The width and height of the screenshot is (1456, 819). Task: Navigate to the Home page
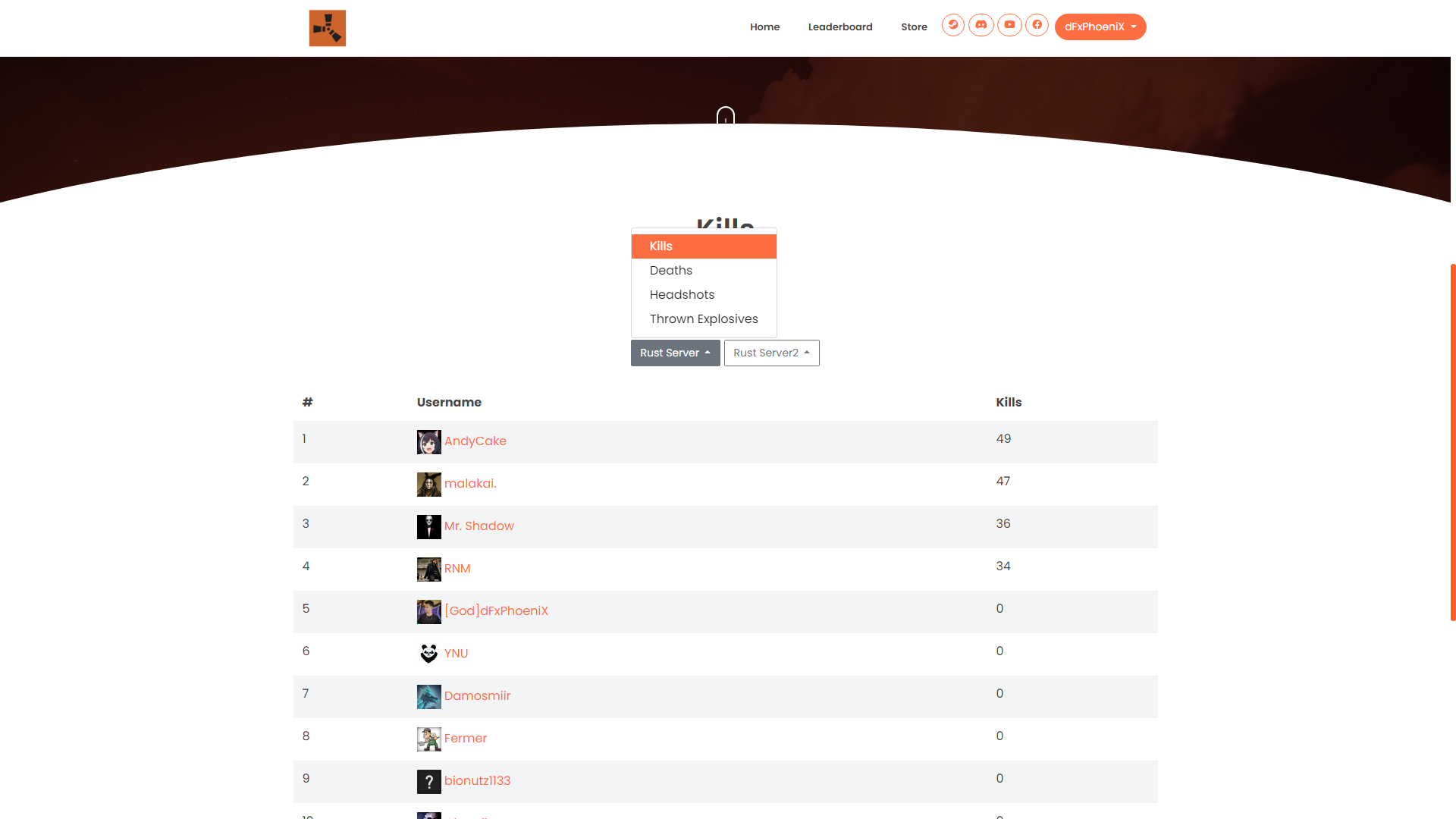pyautogui.click(x=765, y=28)
